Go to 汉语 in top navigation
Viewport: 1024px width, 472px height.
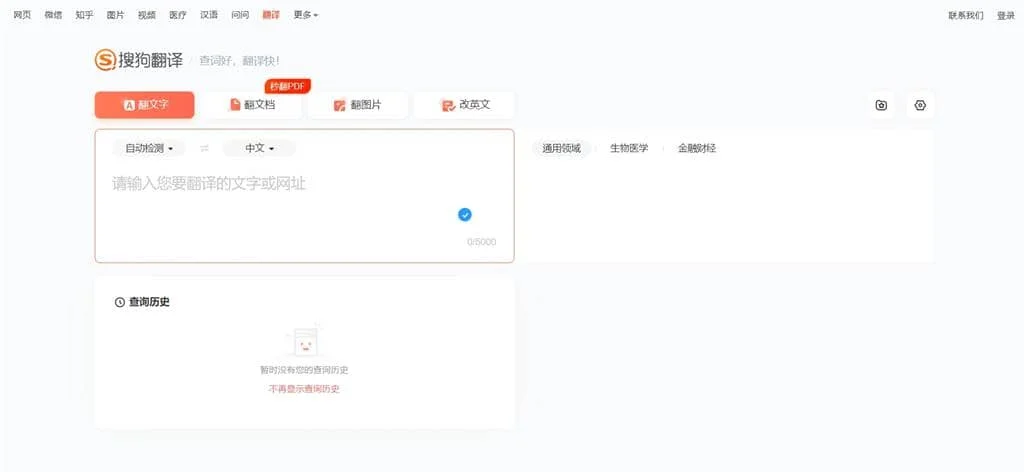point(209,15)
